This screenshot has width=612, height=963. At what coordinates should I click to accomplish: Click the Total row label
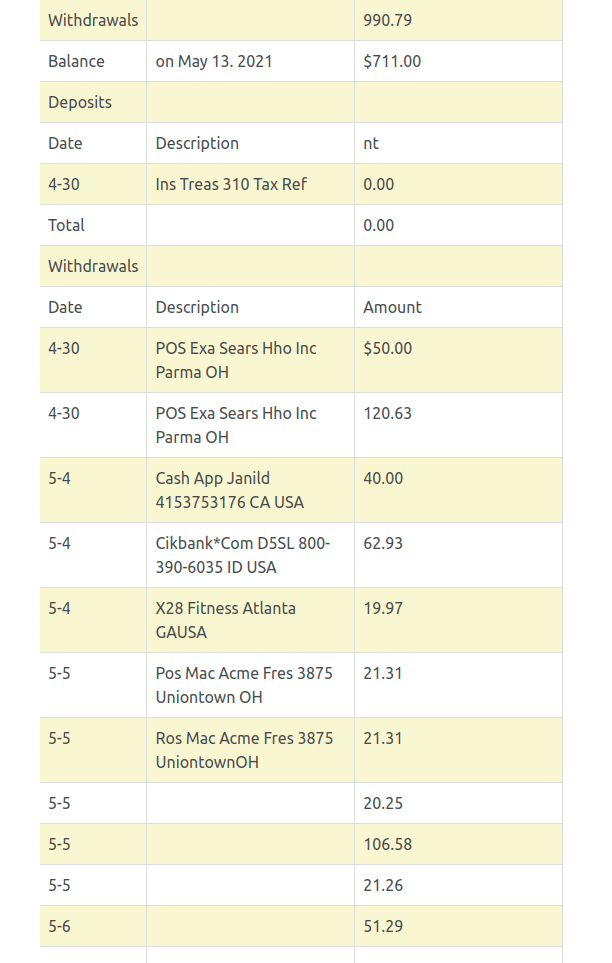click(66, 225)
